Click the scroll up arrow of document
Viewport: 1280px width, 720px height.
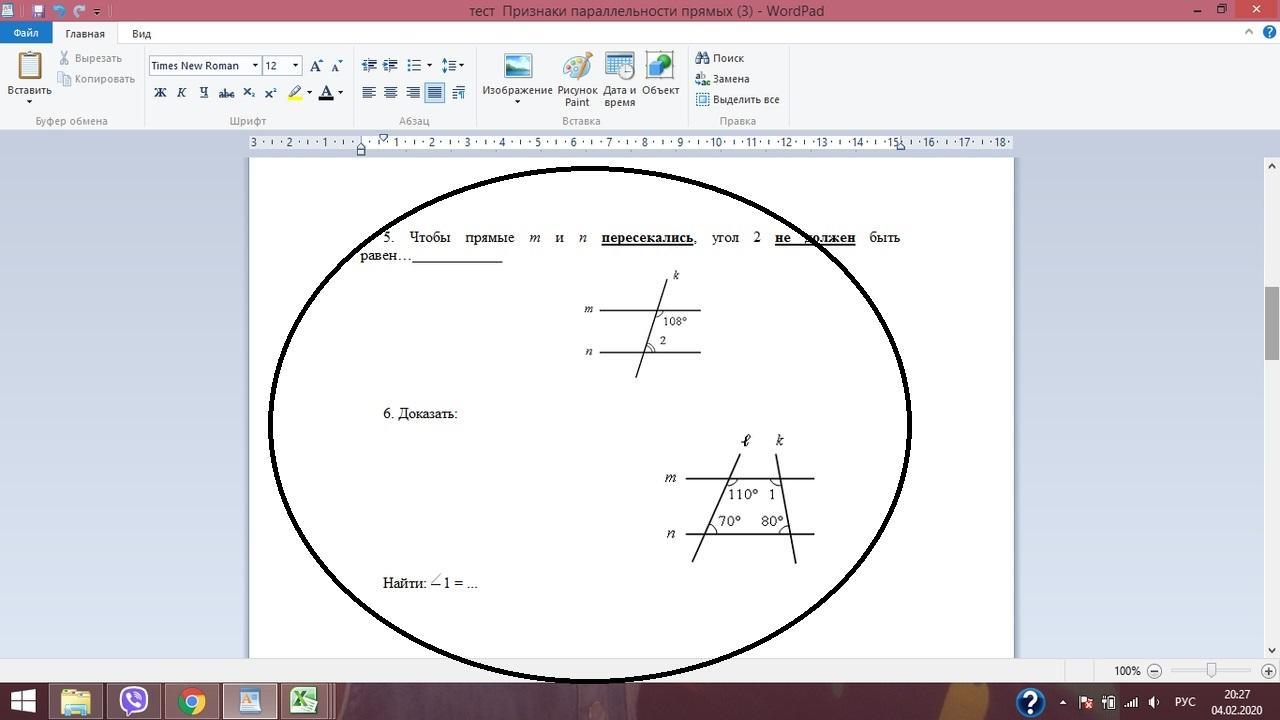[x=1272, y=166]
